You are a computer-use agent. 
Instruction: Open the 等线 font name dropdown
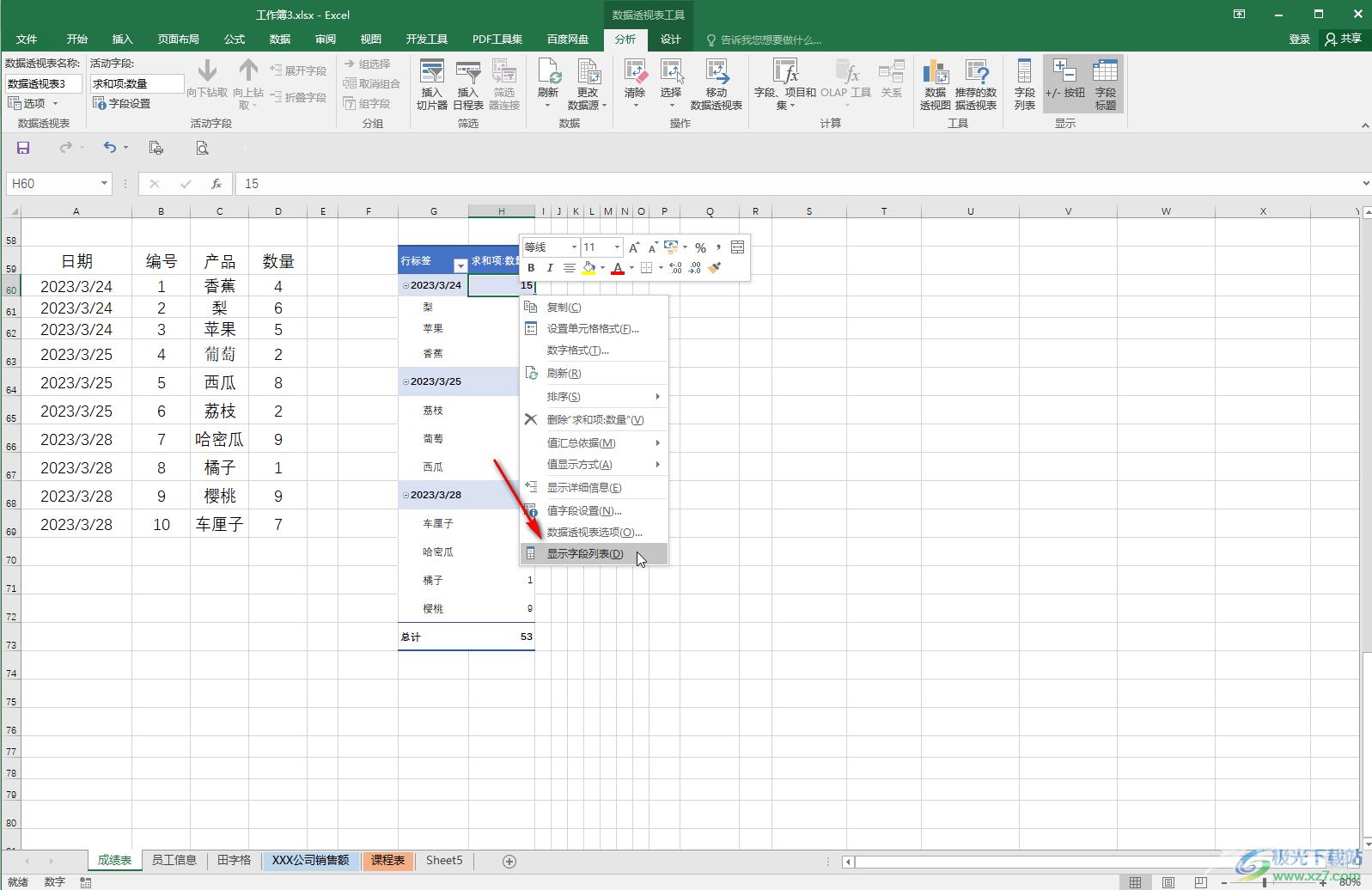point(574,247)
